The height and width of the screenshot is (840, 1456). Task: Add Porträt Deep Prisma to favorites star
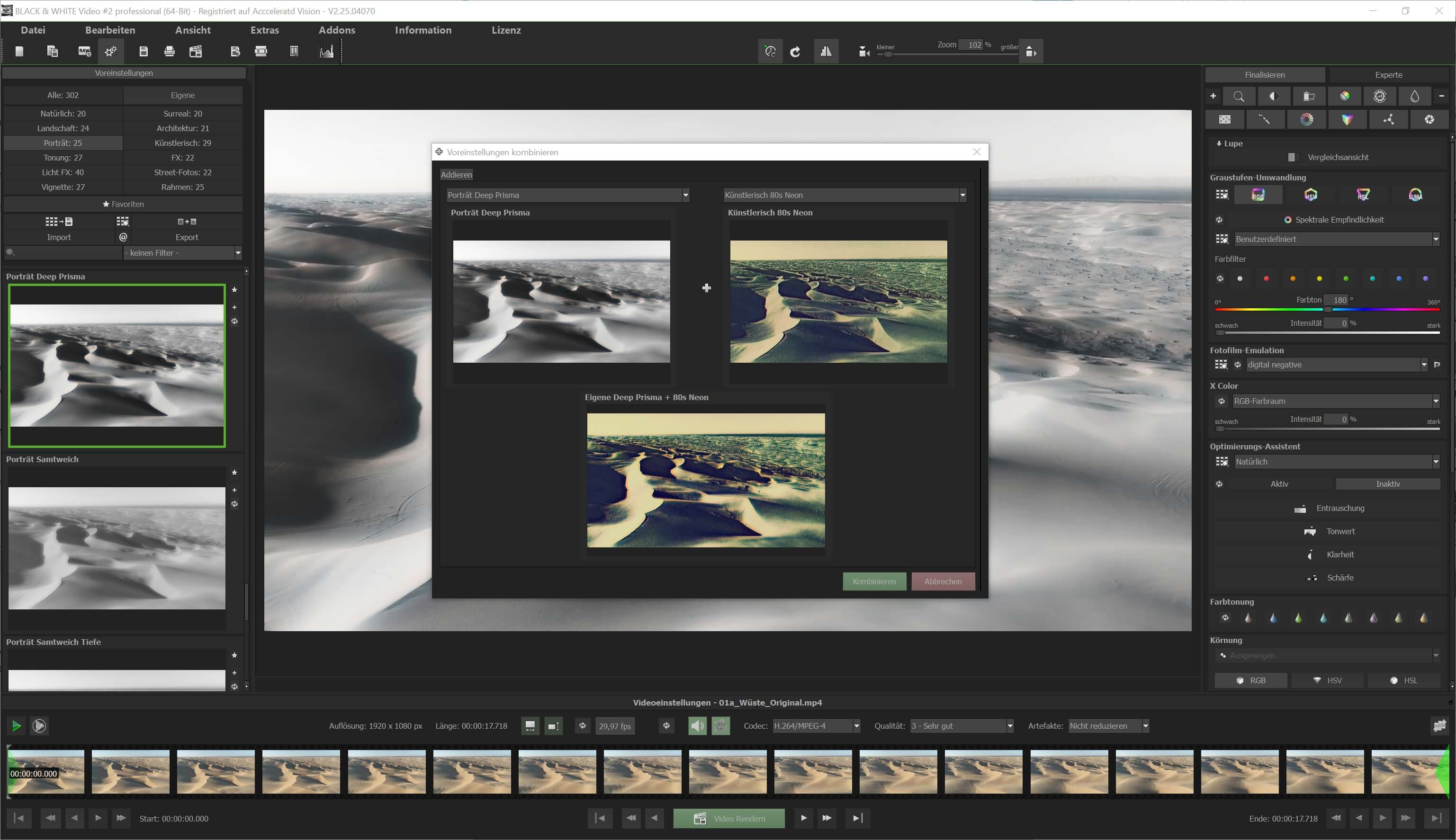[x=234, y=290]
